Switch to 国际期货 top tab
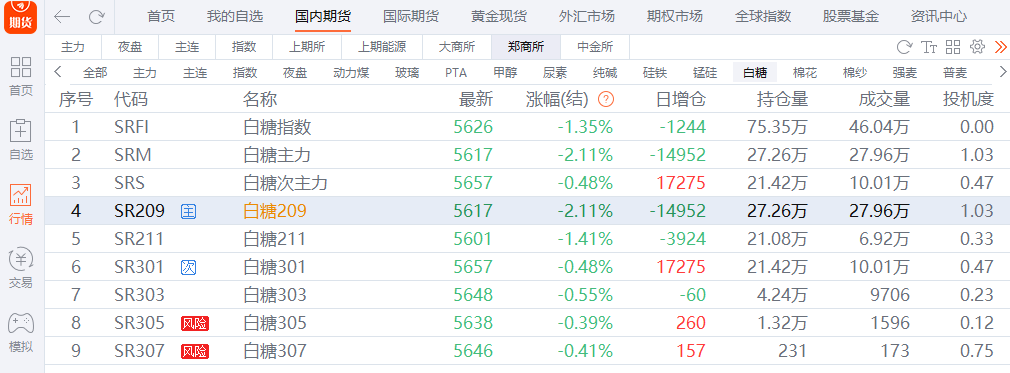Image resolution: width=1010 pixels, height=373 pixels. 411,17
